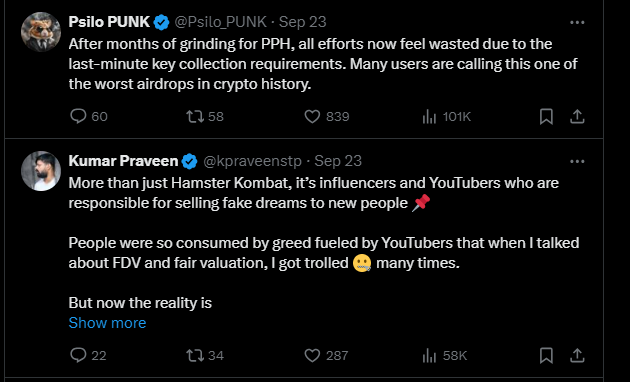Bookmark Kumar Praveen's tweet
Image resolution: width=630 pixels, height=382 pixels.
(x=546, y=355)
